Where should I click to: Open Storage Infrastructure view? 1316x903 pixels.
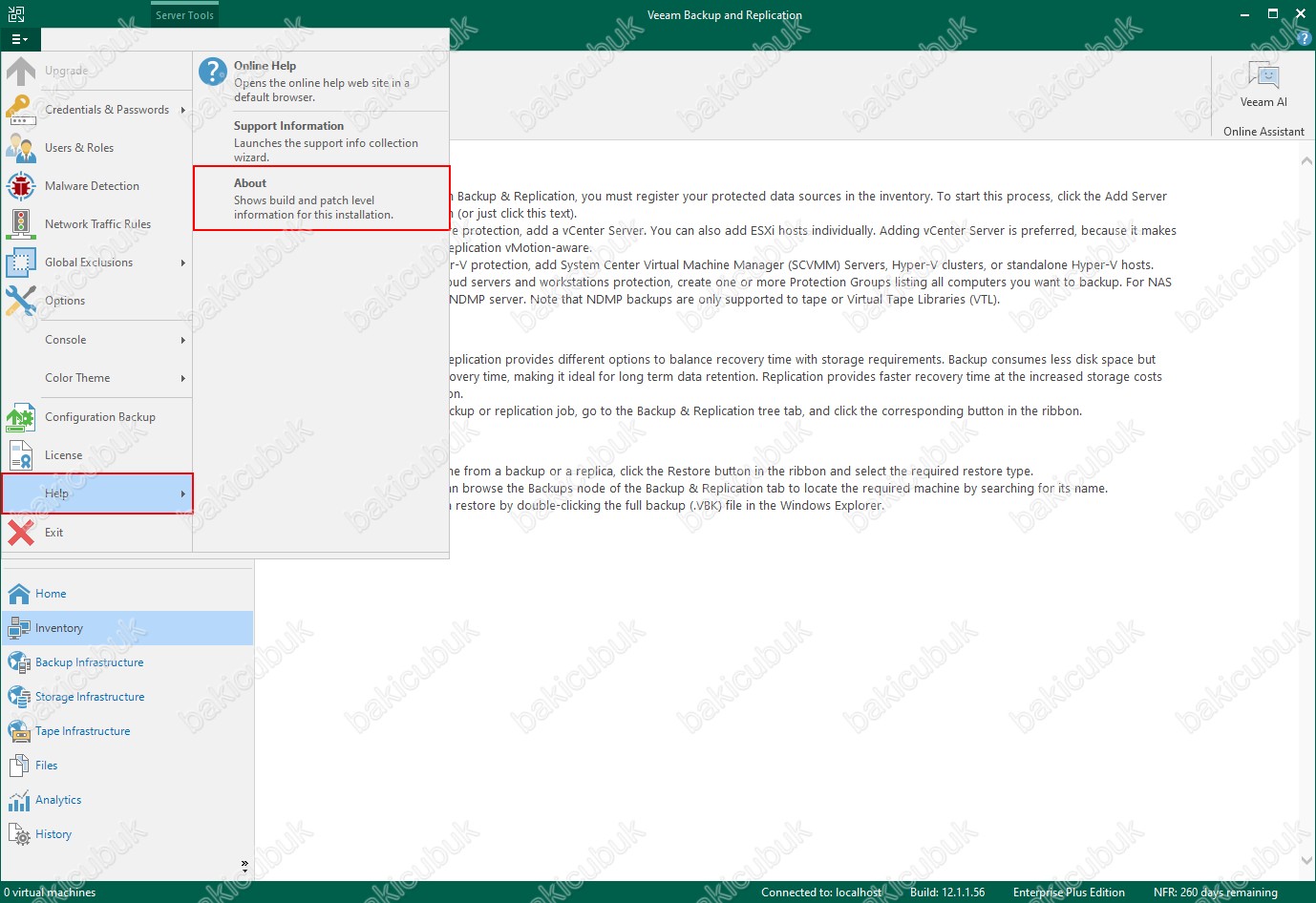click(x=128, y=697)
